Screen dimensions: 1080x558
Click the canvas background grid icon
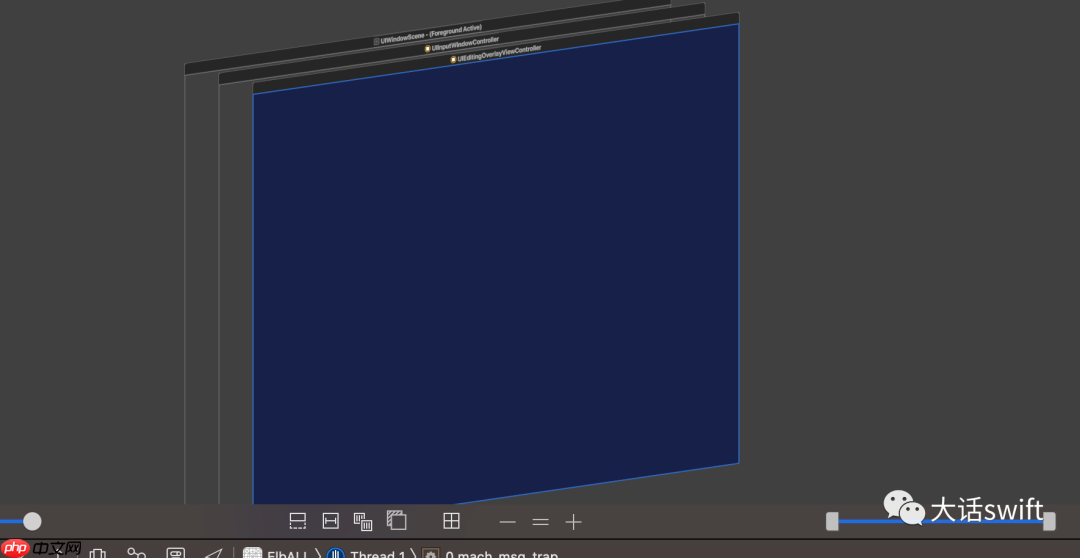451,521
